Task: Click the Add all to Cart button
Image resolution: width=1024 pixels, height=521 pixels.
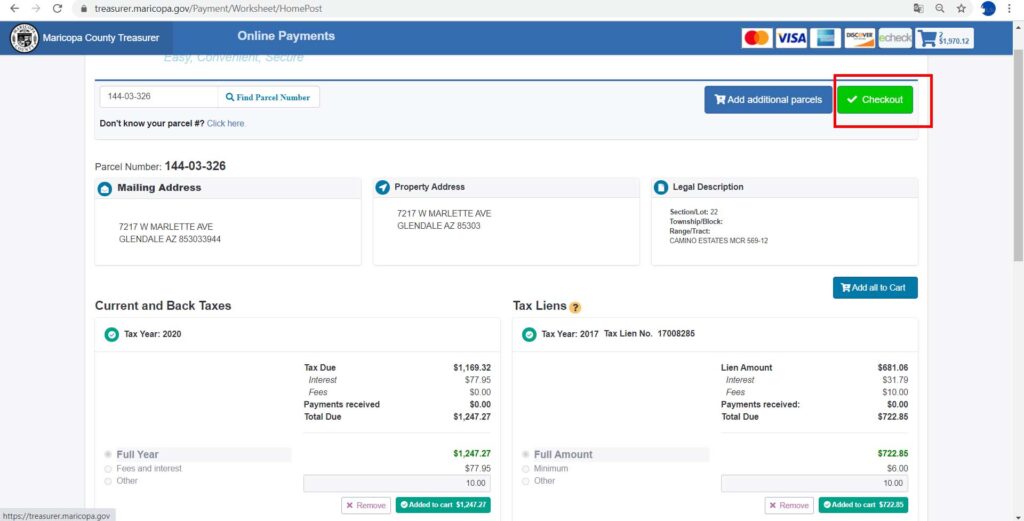Action: pyautogui.click(x=875, y=288)
